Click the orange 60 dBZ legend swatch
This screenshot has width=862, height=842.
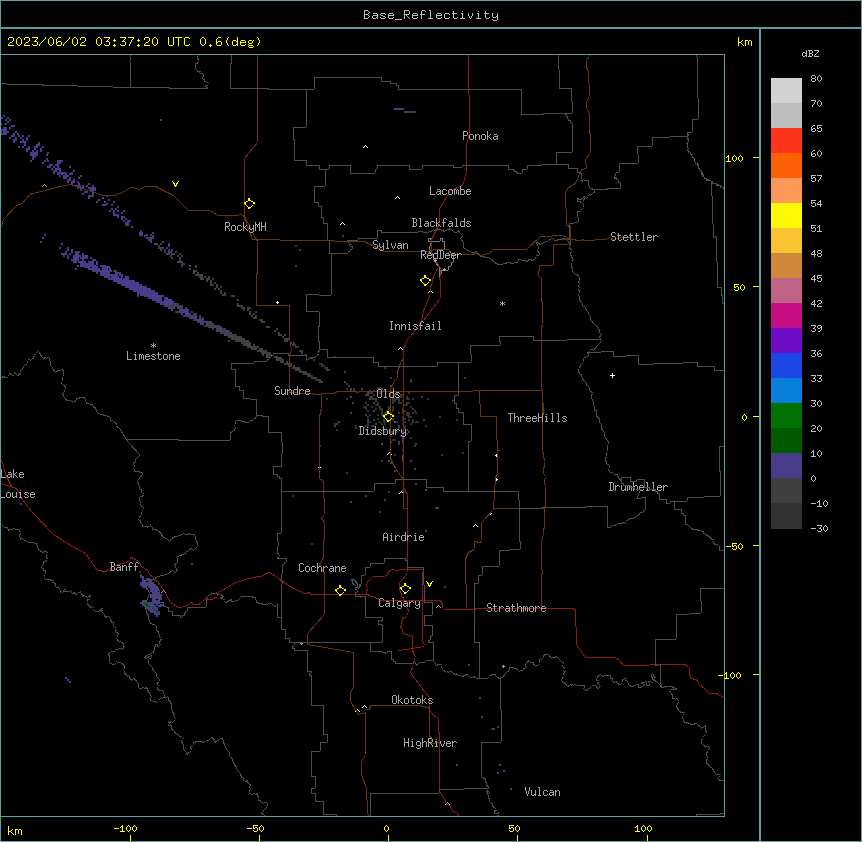[x=786, y=165]
